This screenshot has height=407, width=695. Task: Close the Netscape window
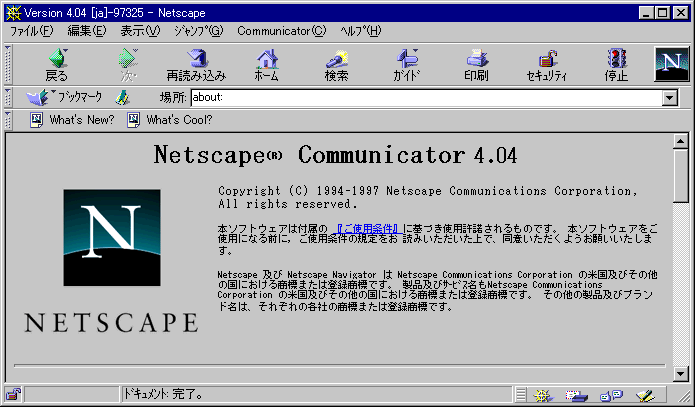[680, 13]
